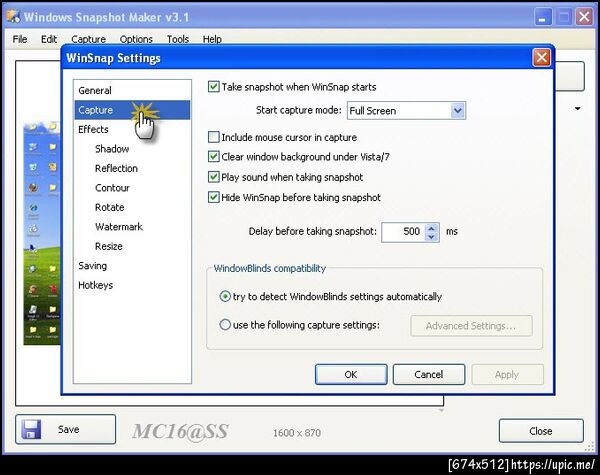
Task: Toggle Clear window background under Vista/7
Action: click(214, 157)
